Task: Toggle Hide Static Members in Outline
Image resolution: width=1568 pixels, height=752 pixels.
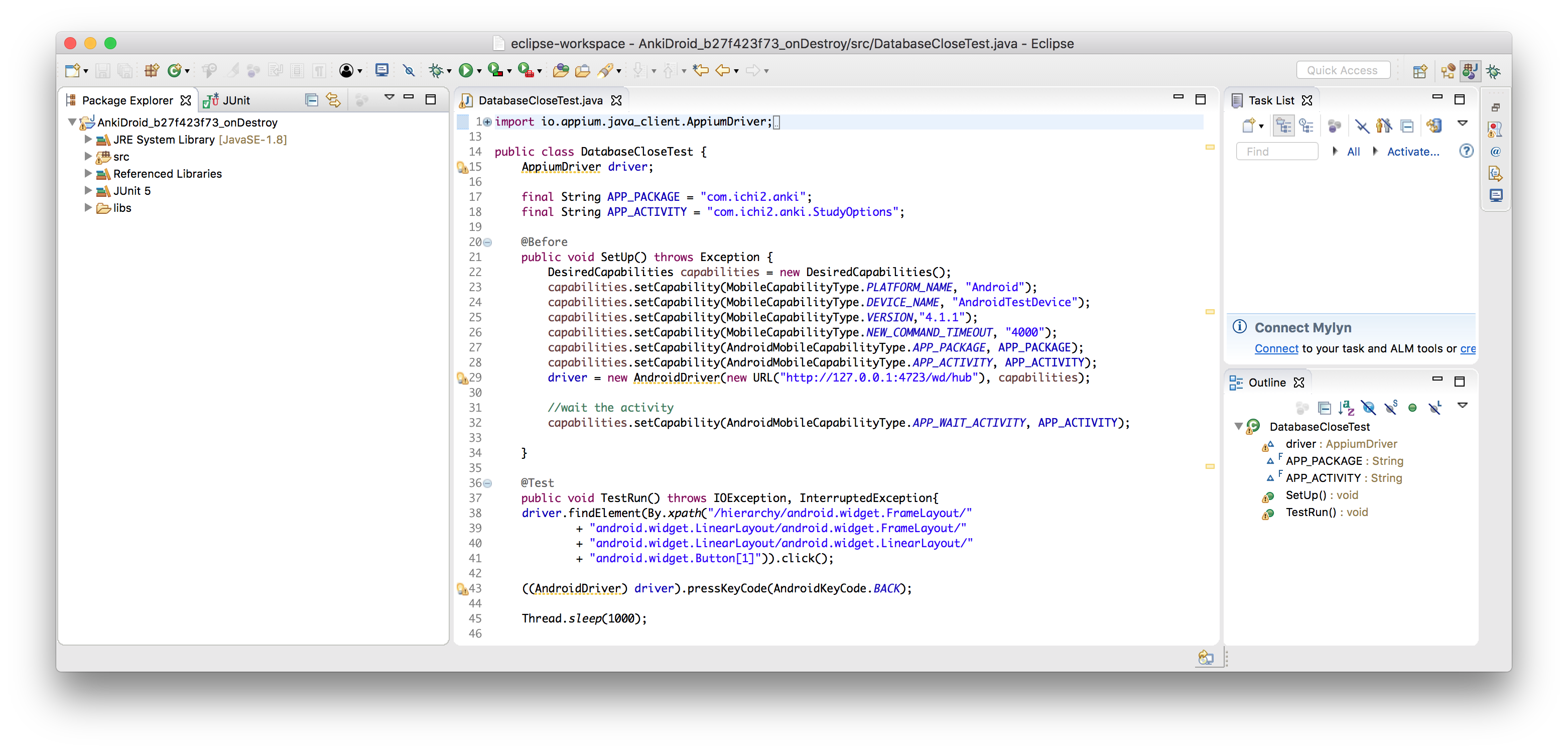Action: [1391, 407]
